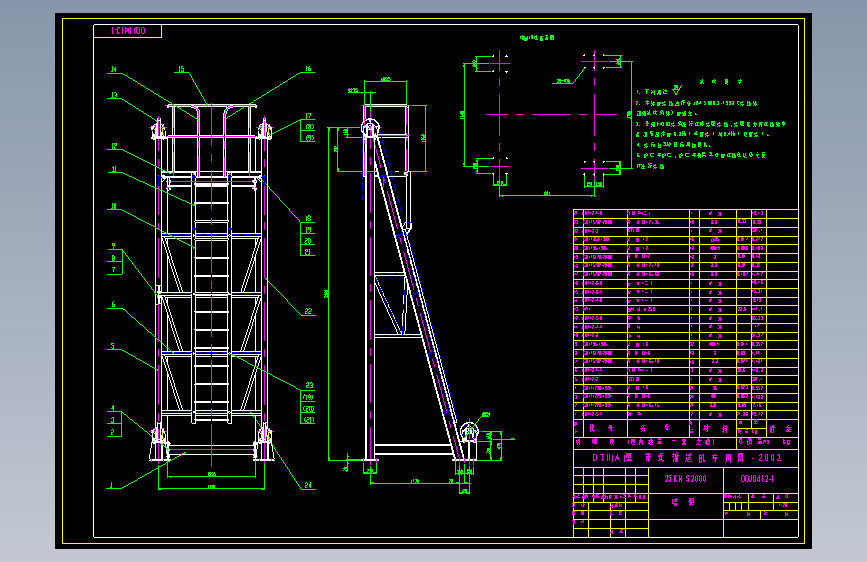The height and width of the screenshot is (562, 867).
Task: Select part callout number 15
Action: click(181, 69)
